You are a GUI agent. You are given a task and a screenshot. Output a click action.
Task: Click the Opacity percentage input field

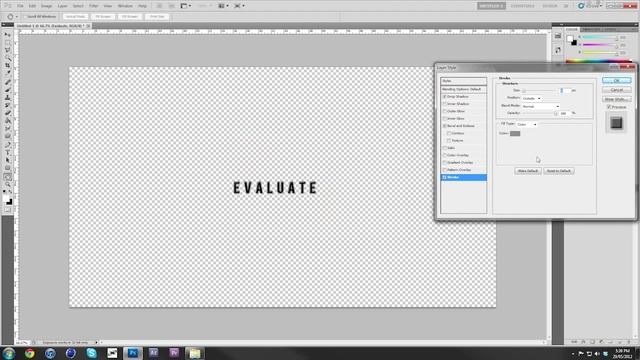pyautogui.click(x=565, y=113)
